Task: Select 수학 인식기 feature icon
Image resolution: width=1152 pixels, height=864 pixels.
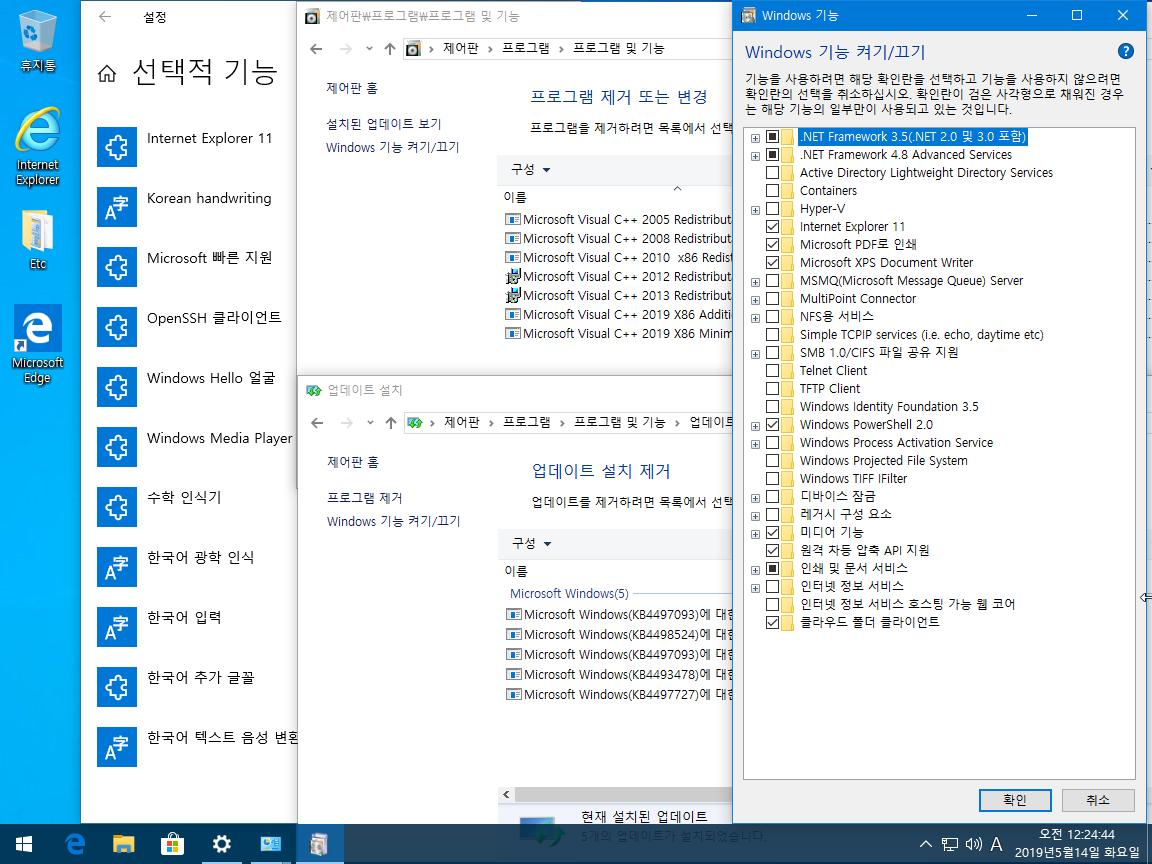Action: point(117,507)
